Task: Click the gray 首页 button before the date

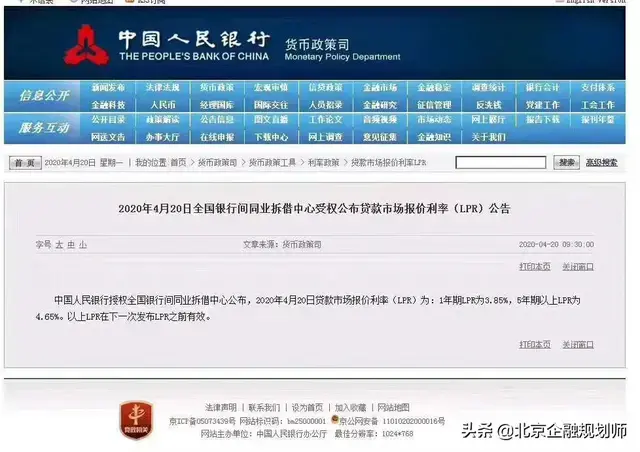Action: [25, 163]
